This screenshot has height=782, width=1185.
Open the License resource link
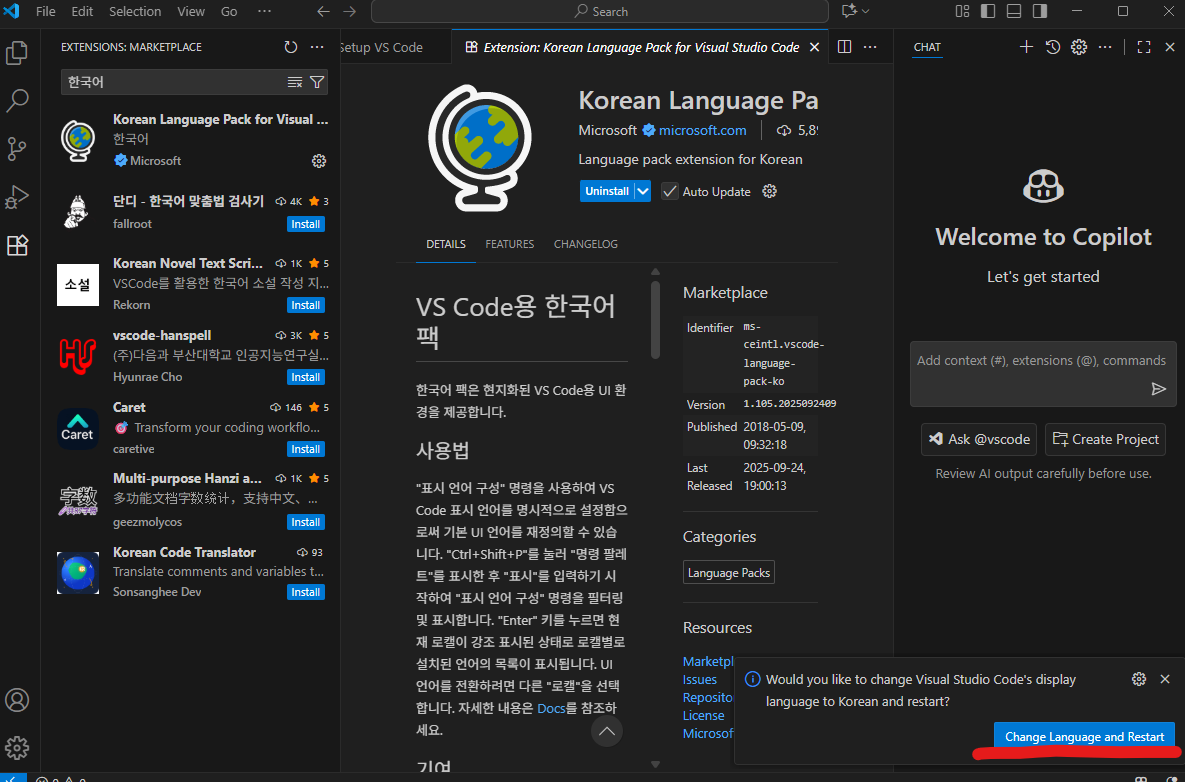click(x=703, y=716)
